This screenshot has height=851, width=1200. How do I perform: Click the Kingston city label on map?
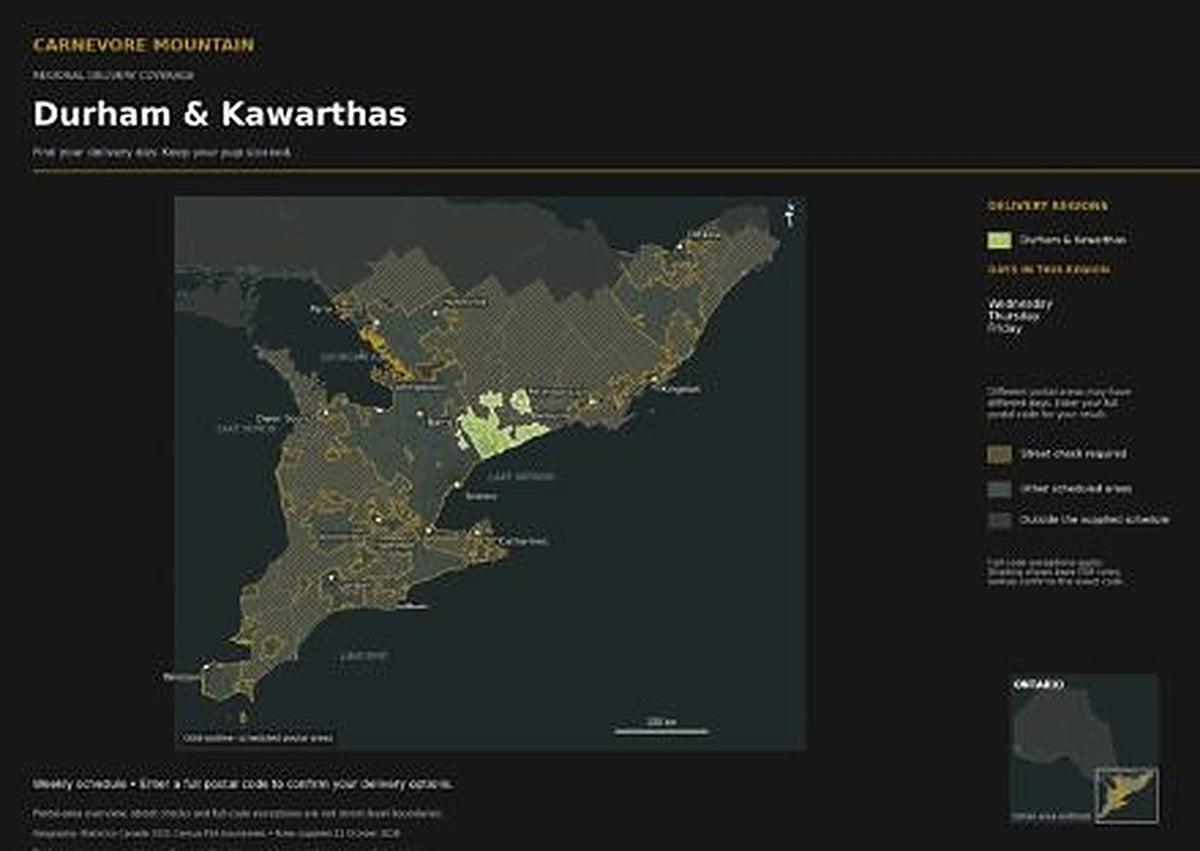click(679, 389)
